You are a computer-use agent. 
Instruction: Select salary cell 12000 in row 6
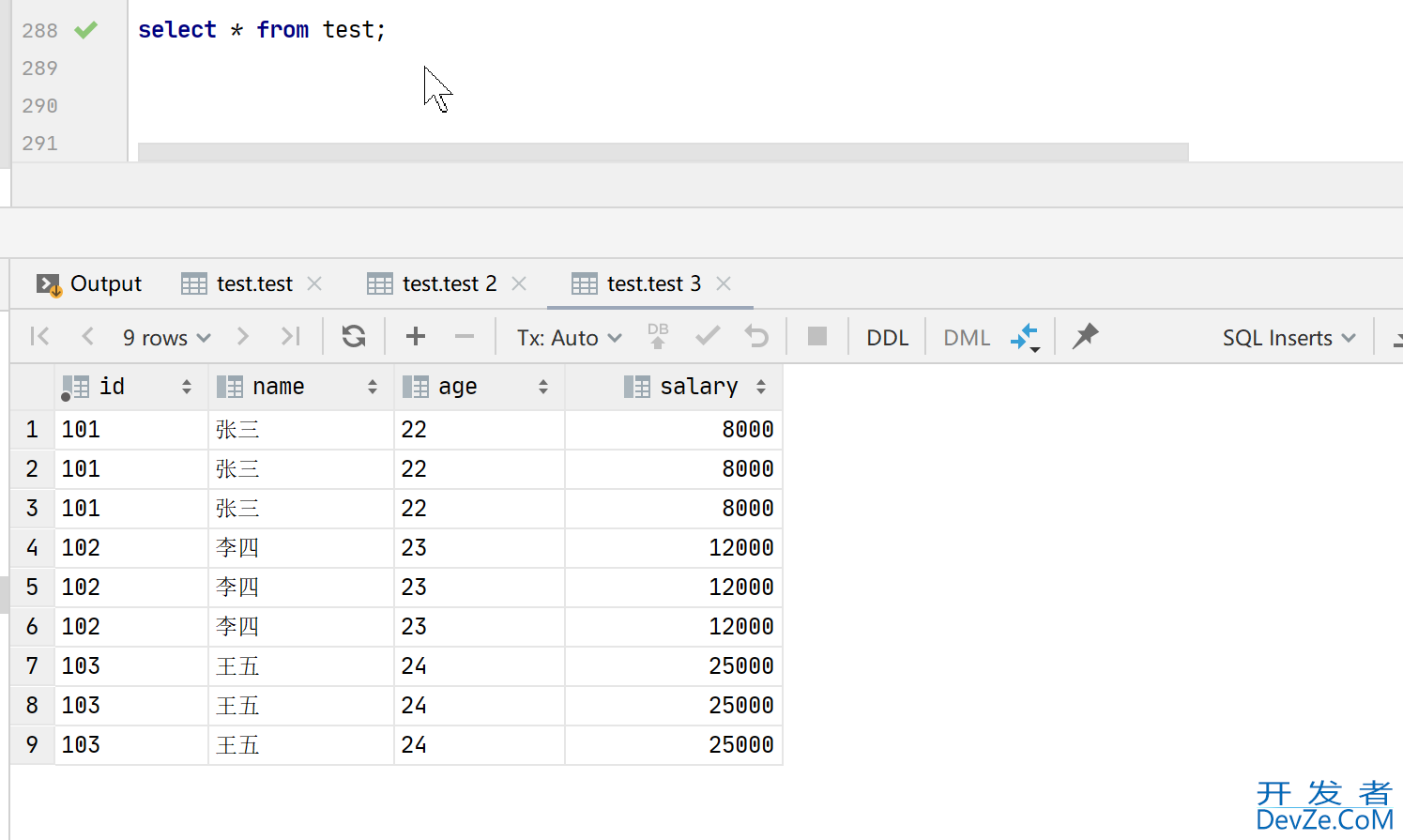click(x=674, y=627)
